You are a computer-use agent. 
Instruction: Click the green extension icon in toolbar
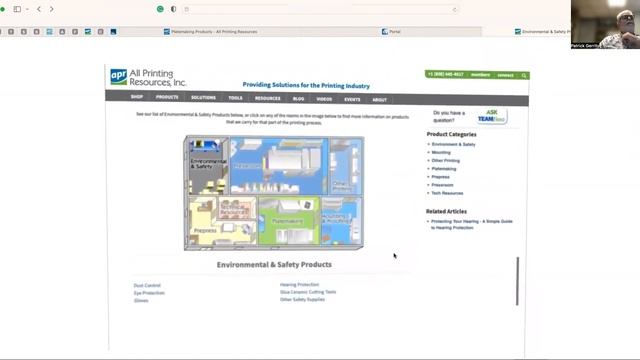point(160,9)
